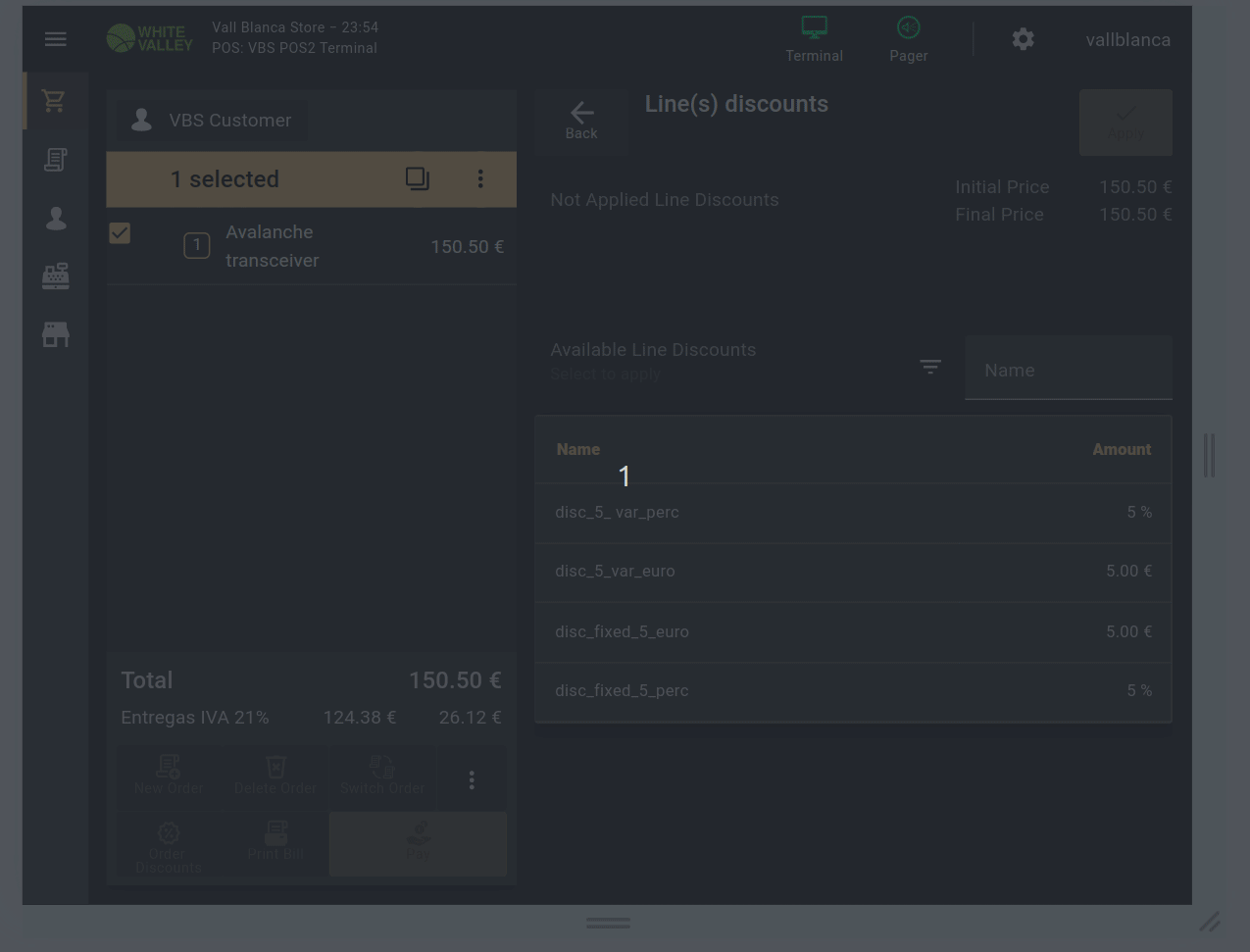
Task: Click the Switch Order button
Action: pyautogui.click(x=382, y=777)
